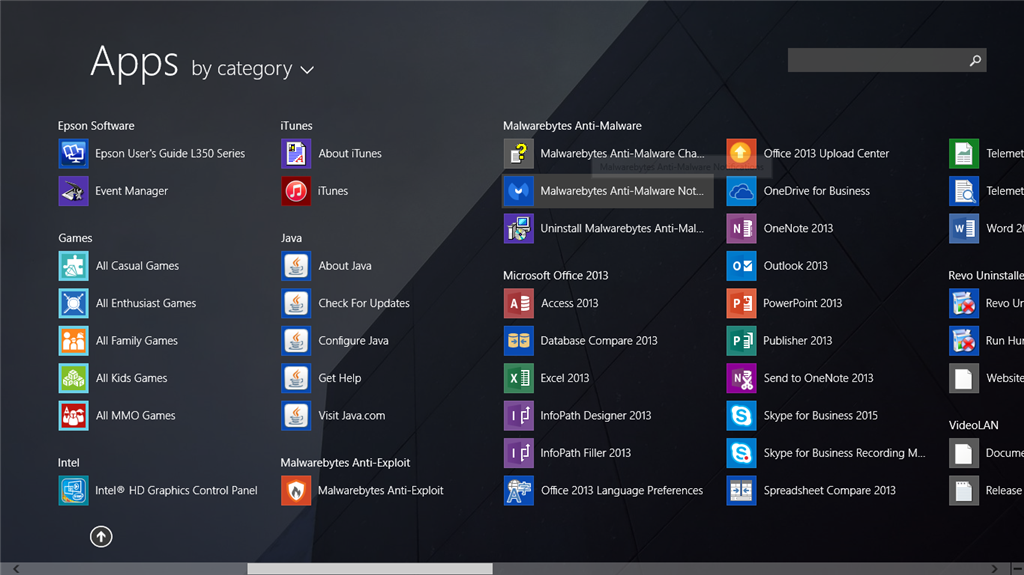Launch OneDrive for Business cloud icon
Viewport: 1024px width, 575px height.
pos(741,191)
